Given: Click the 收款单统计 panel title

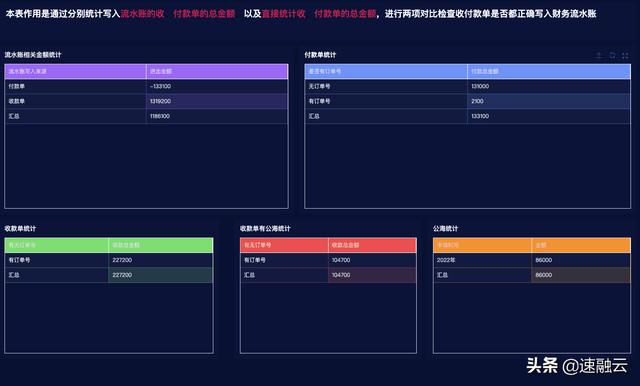Looking at the screenshot, I should tap(20, 228).
